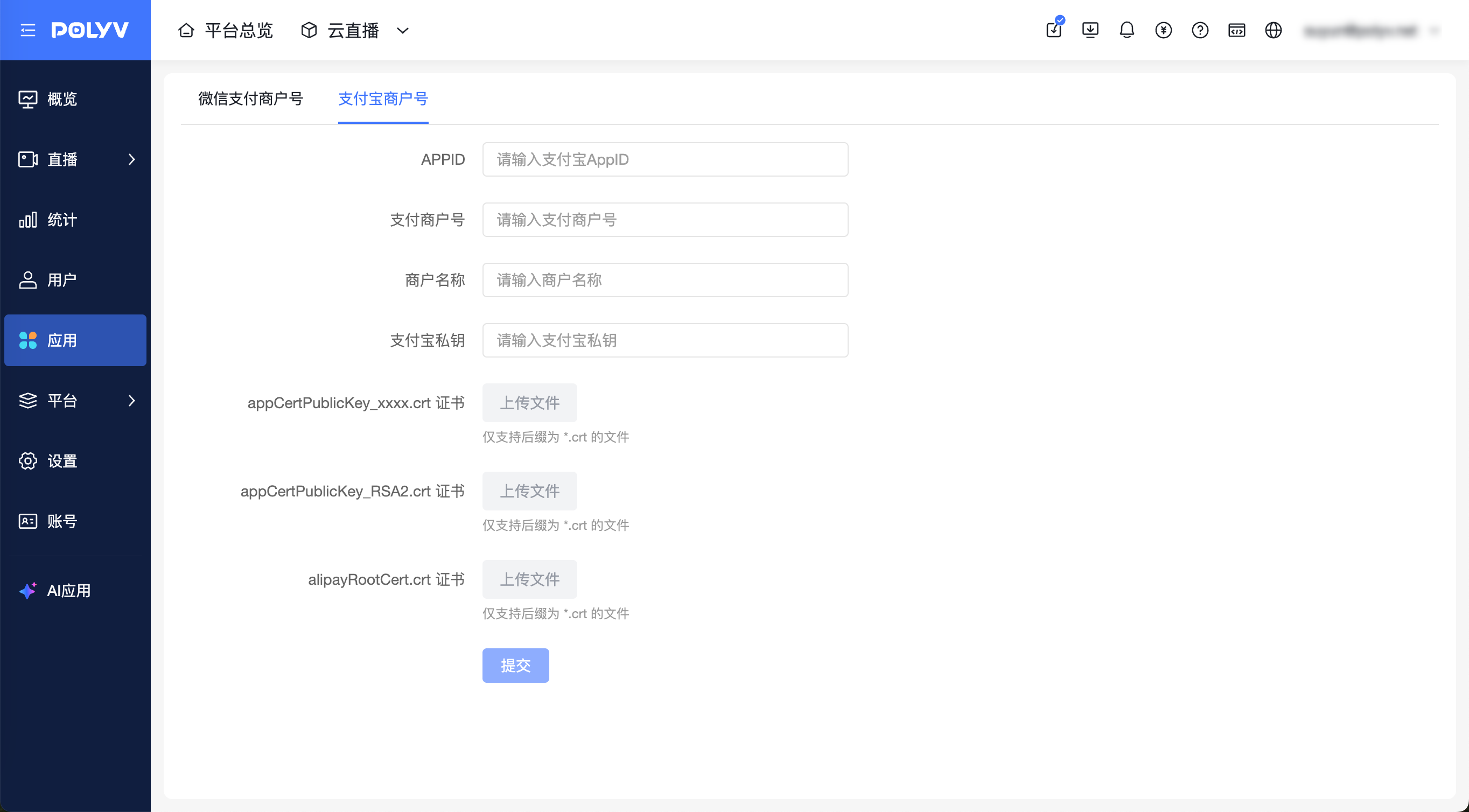Open the task checklist icon in header

pyautogui.click(x=1054, y=29)
